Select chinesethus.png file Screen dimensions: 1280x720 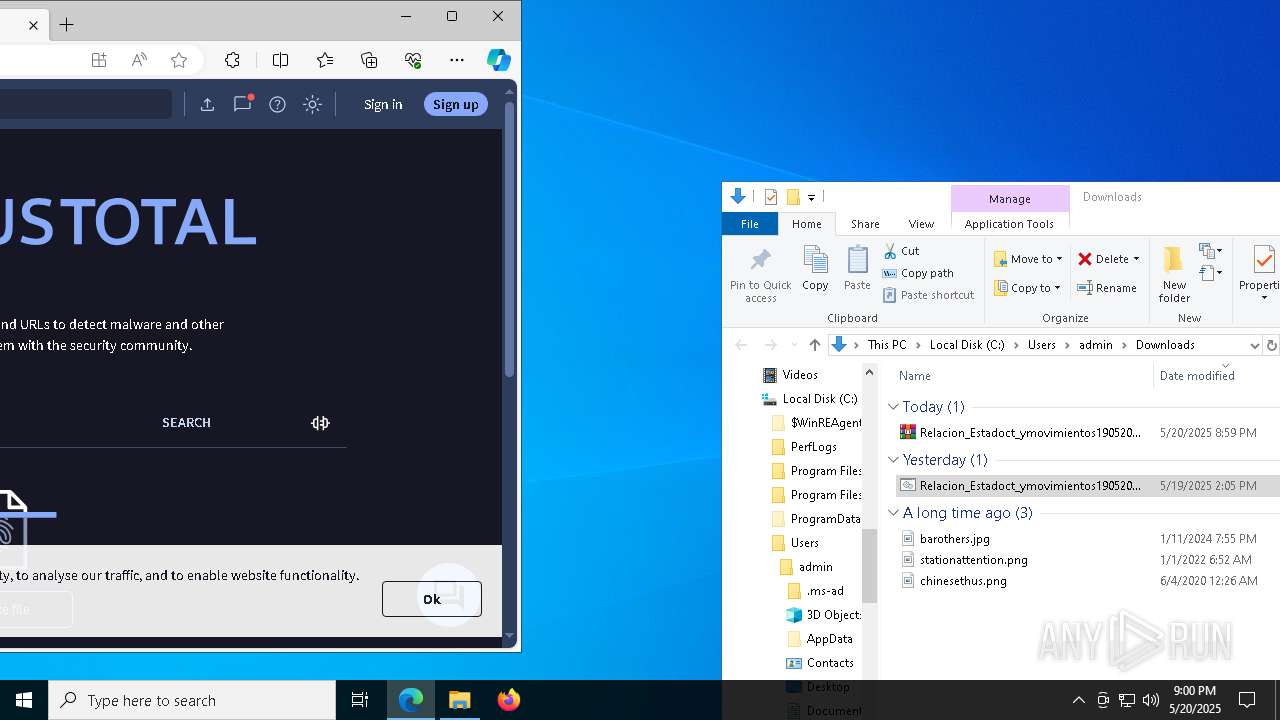point(963,581)
